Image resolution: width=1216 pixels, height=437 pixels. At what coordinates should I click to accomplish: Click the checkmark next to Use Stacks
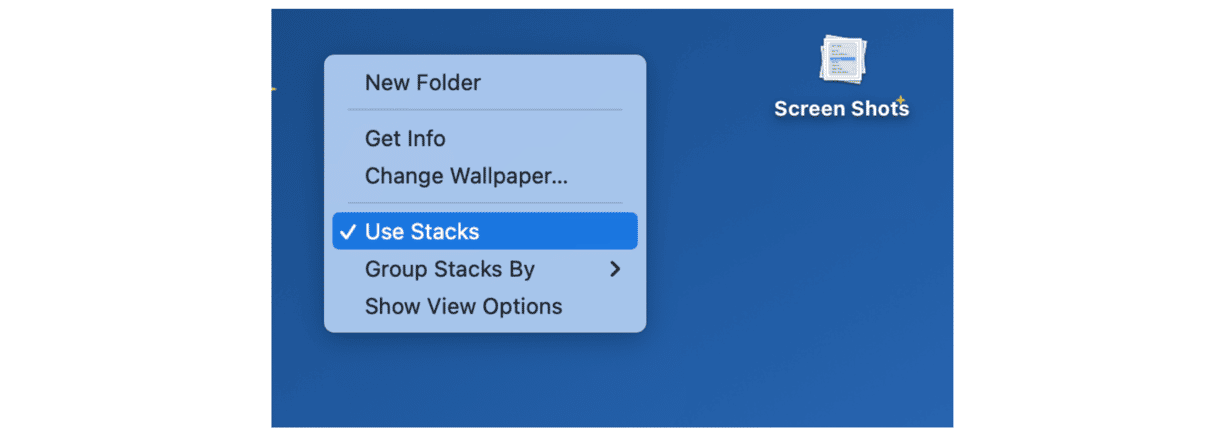(x=347, y=232)
